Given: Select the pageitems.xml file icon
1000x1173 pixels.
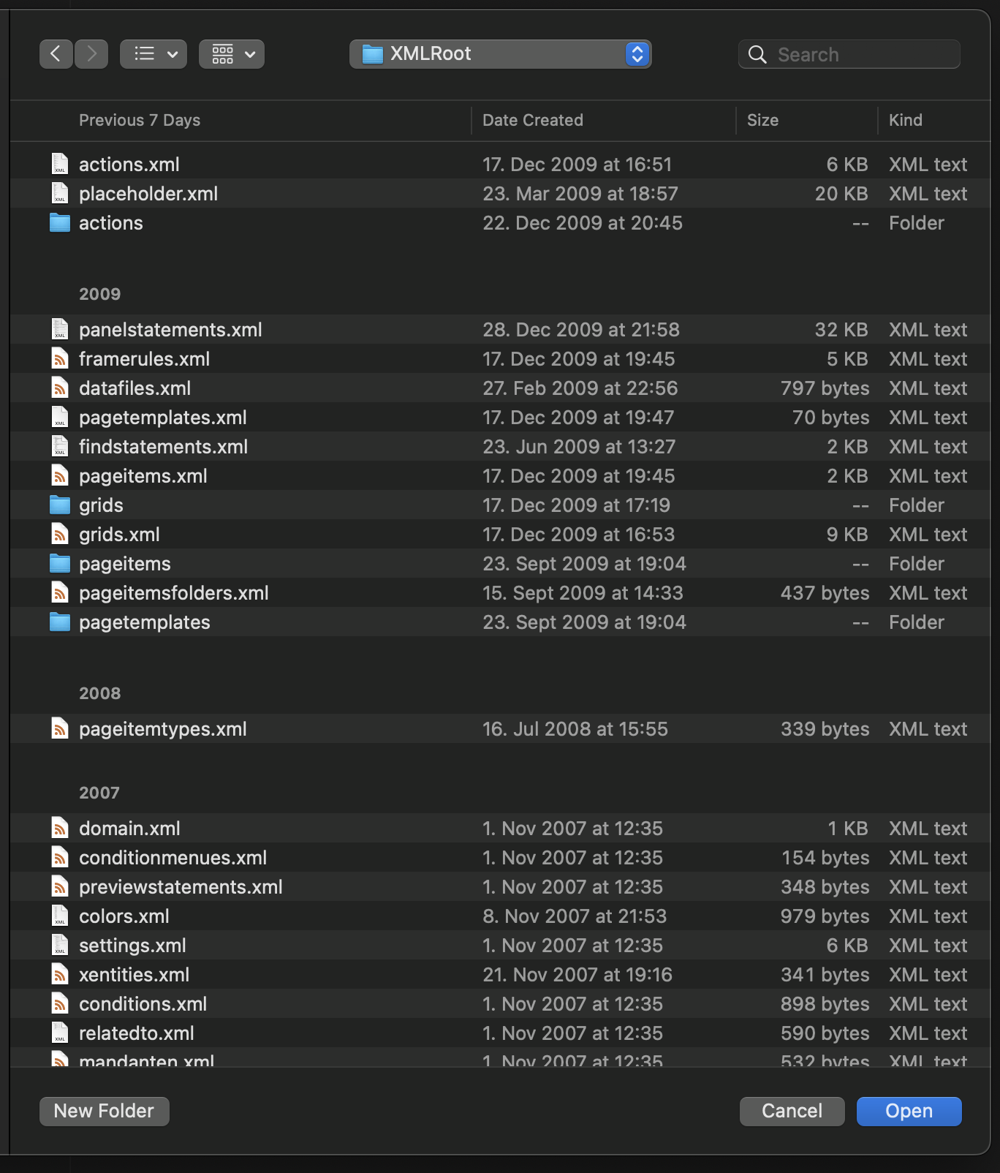Looking at the screenshot, I should (x=60, y=476).
